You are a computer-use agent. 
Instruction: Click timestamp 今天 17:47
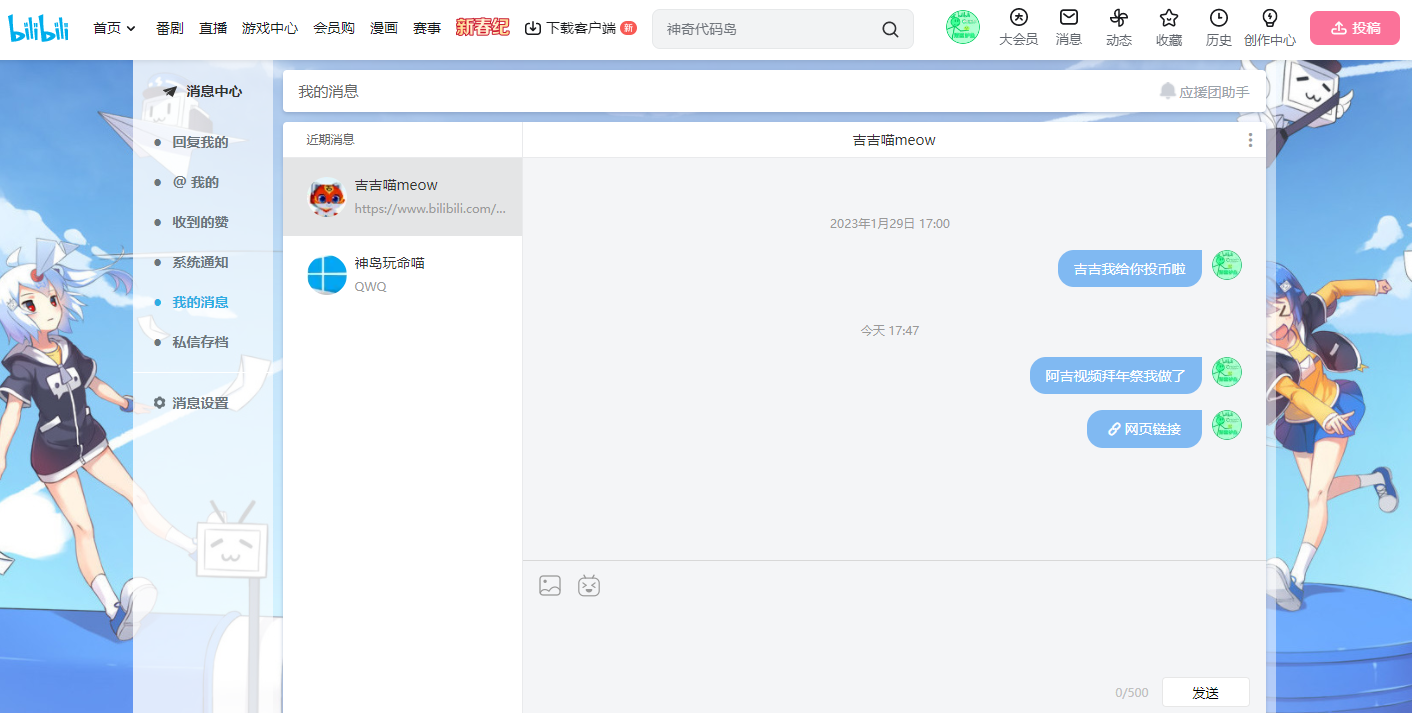[890, 330]
